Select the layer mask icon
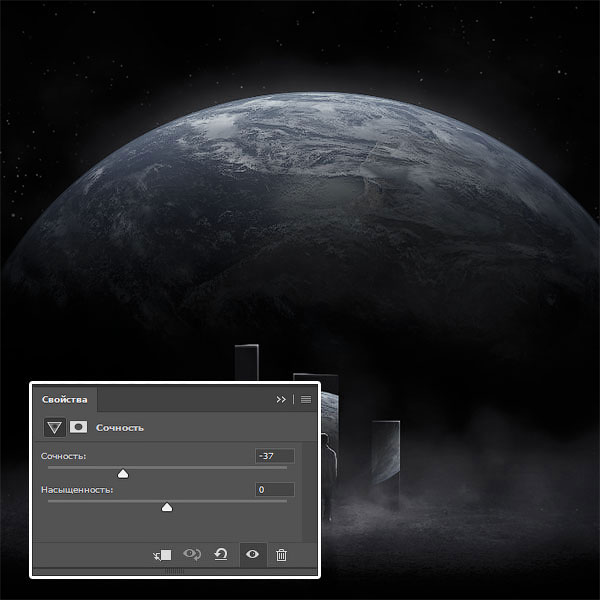Image resolution: width=600 pixels, height=600 pixels. tap(78, 427)
